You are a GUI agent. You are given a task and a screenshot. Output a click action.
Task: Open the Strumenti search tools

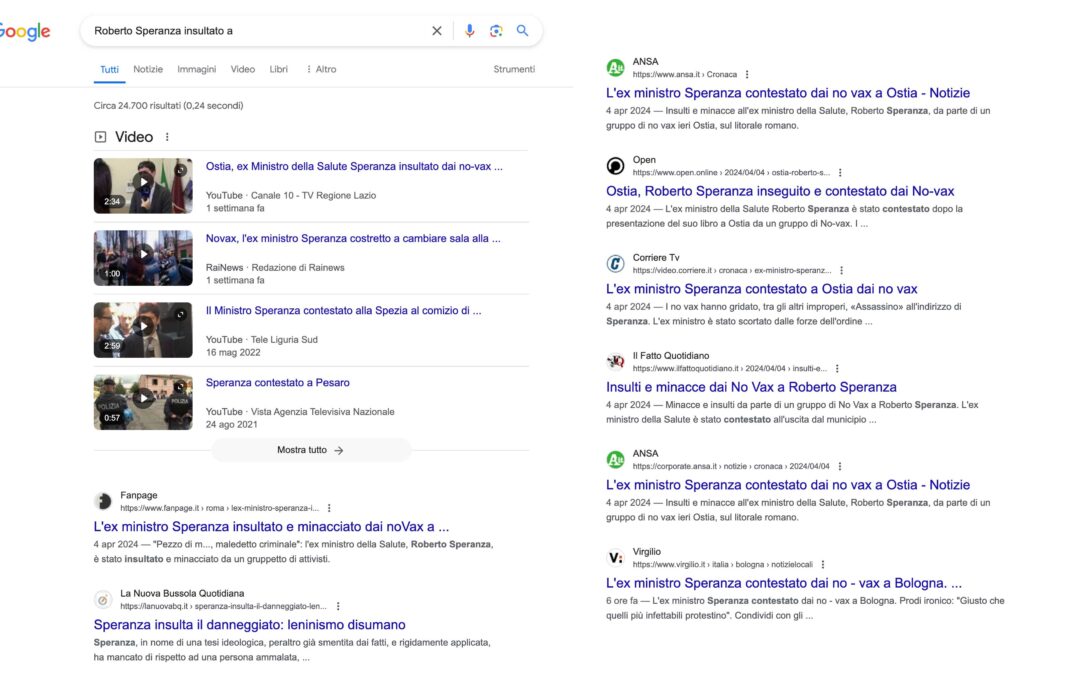pyautogui.click(x=514, y=70)
